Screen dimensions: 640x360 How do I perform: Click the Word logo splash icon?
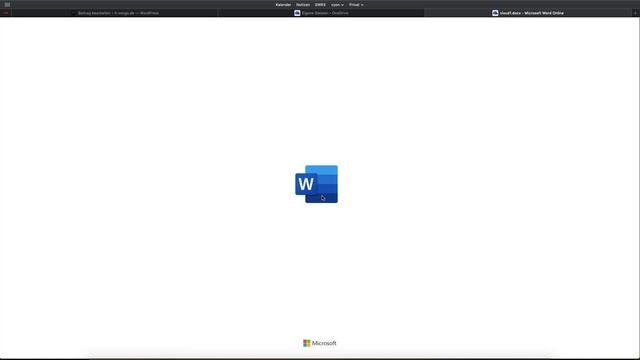316,184
